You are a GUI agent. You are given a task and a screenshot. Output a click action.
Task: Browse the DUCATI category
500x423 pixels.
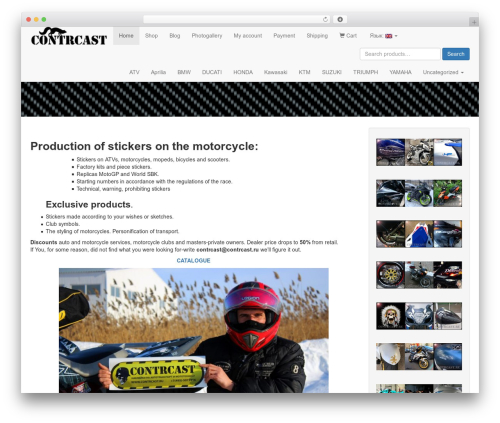[212, 72]
